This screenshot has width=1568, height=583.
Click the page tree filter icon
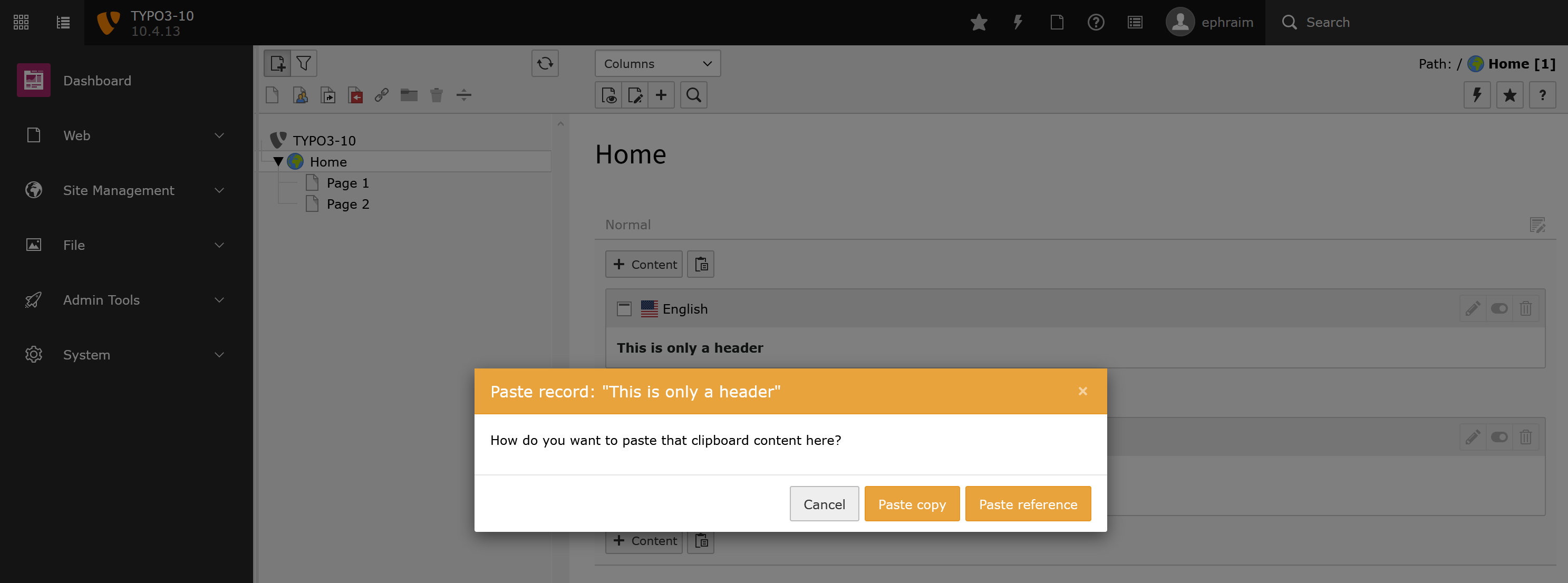point(304,63)
